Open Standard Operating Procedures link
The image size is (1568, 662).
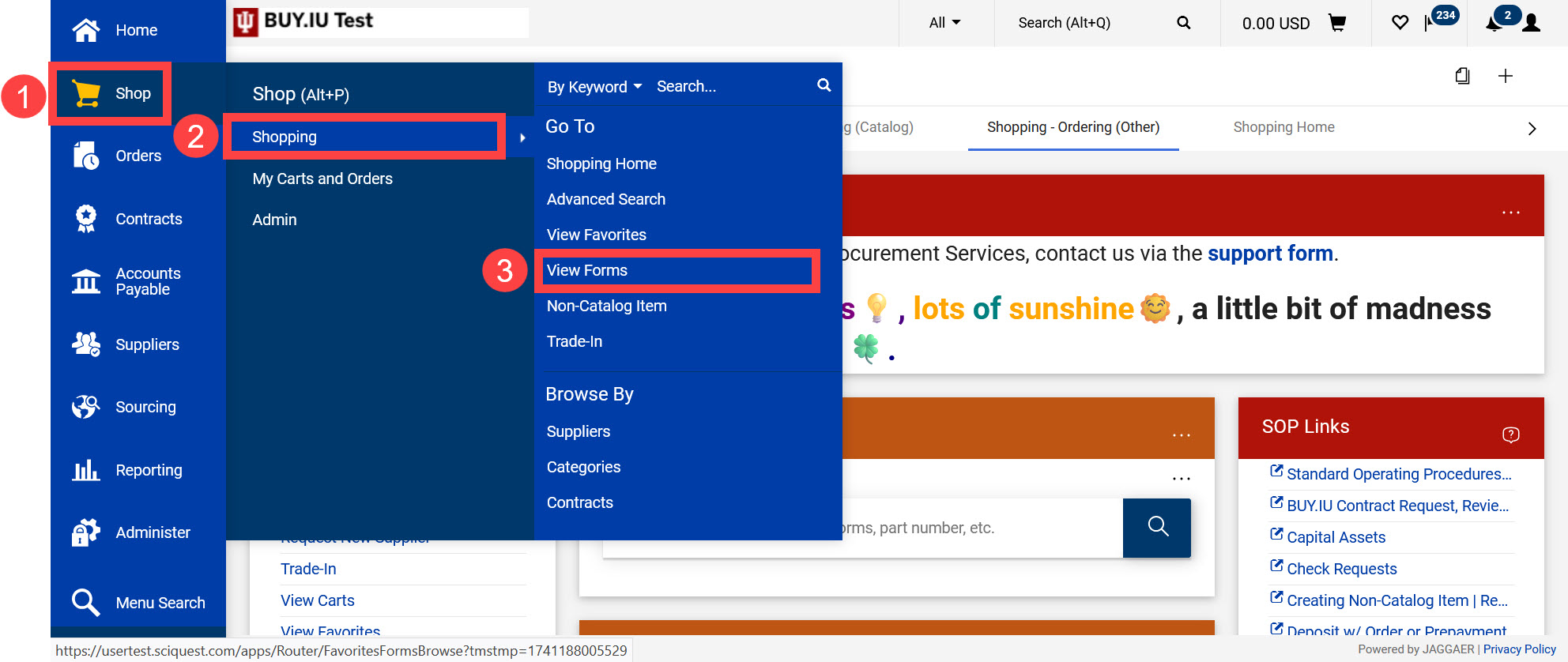1399,474
